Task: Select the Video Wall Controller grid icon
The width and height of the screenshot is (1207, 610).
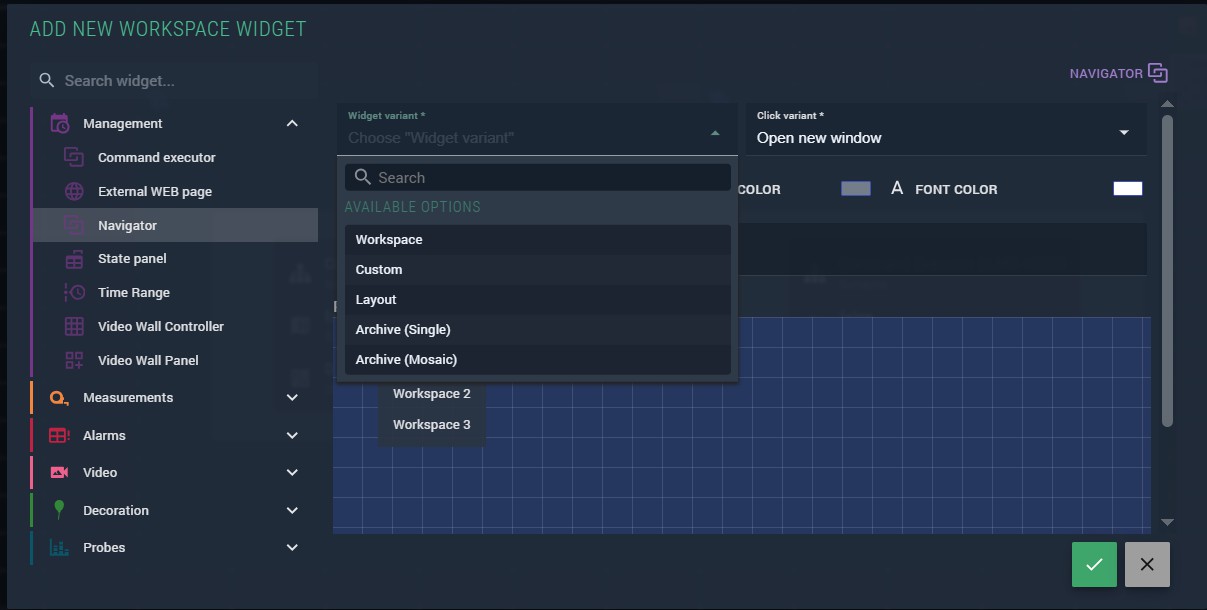Action: point(74,327)
